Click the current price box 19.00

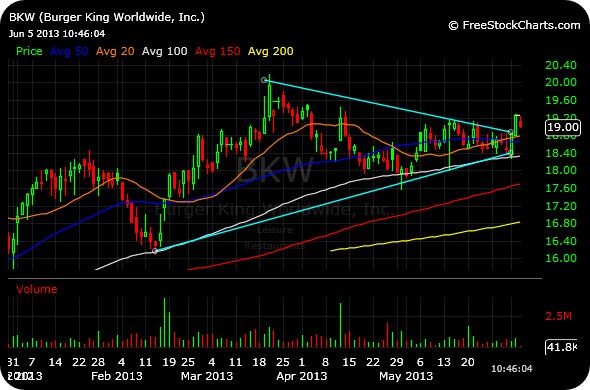pos(563,127)
